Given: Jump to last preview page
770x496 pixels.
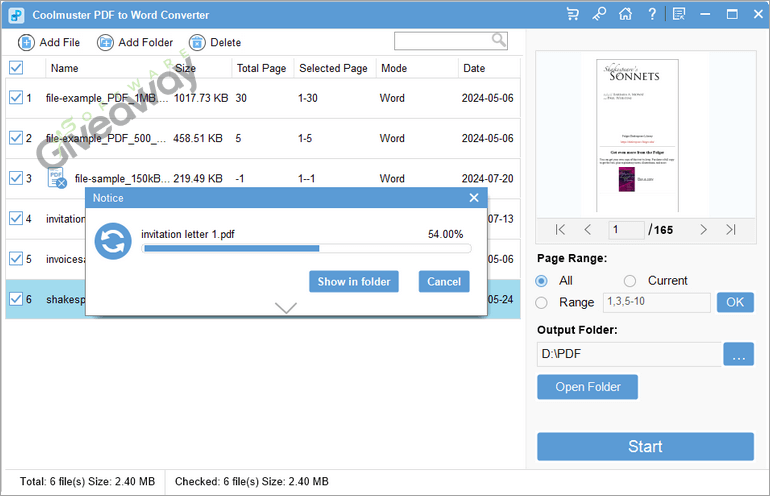Looking at the screenshot, I should click(731, 229).
